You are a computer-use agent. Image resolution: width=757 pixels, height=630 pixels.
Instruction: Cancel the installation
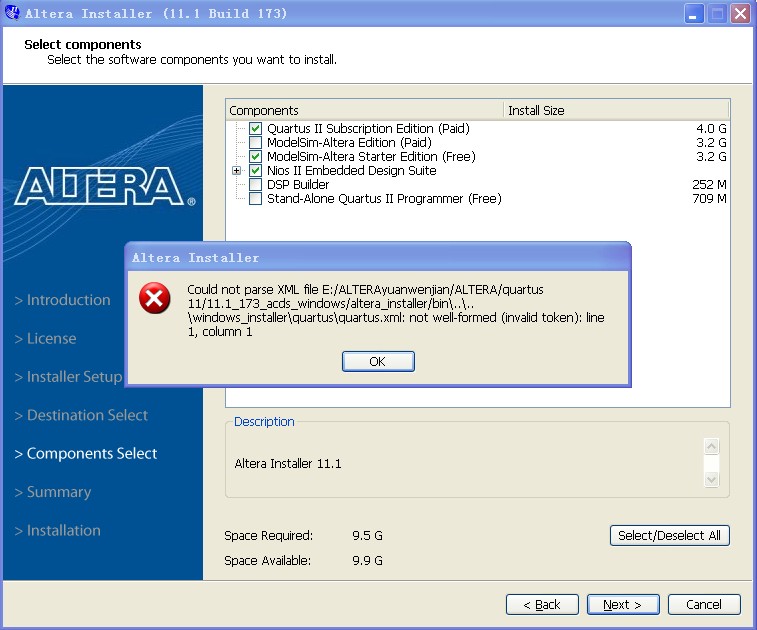point(704,604)
